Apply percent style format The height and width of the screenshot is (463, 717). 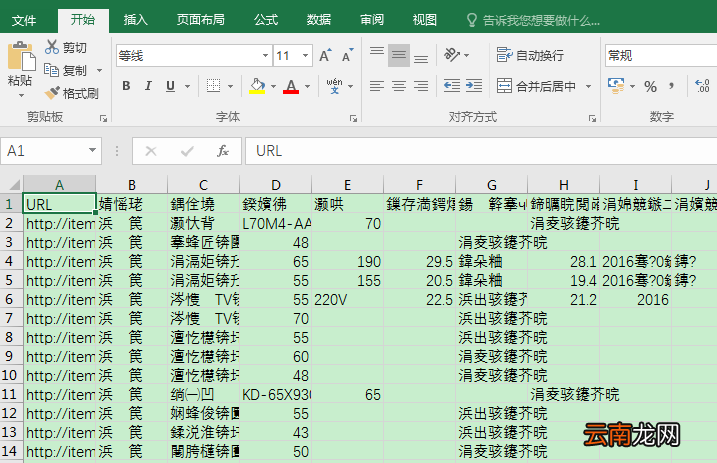pos(650,86)
